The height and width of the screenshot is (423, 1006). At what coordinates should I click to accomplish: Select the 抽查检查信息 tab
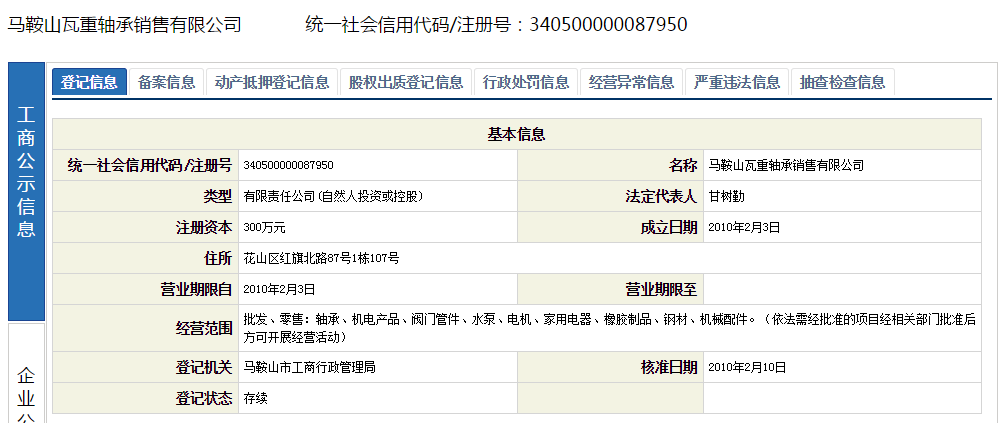pos(842,83)
